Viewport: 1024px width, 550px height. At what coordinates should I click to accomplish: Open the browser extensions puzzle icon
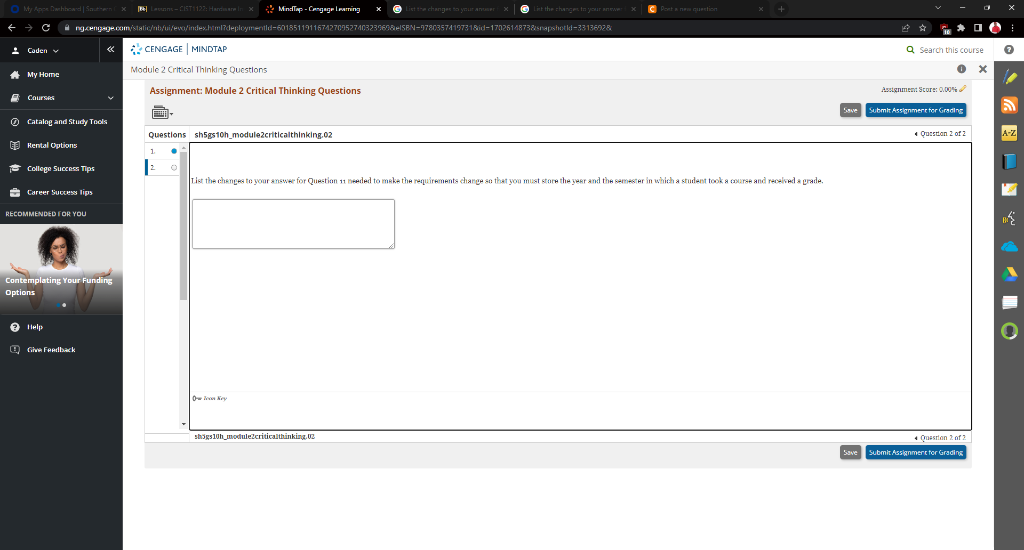tap(961, 27)
